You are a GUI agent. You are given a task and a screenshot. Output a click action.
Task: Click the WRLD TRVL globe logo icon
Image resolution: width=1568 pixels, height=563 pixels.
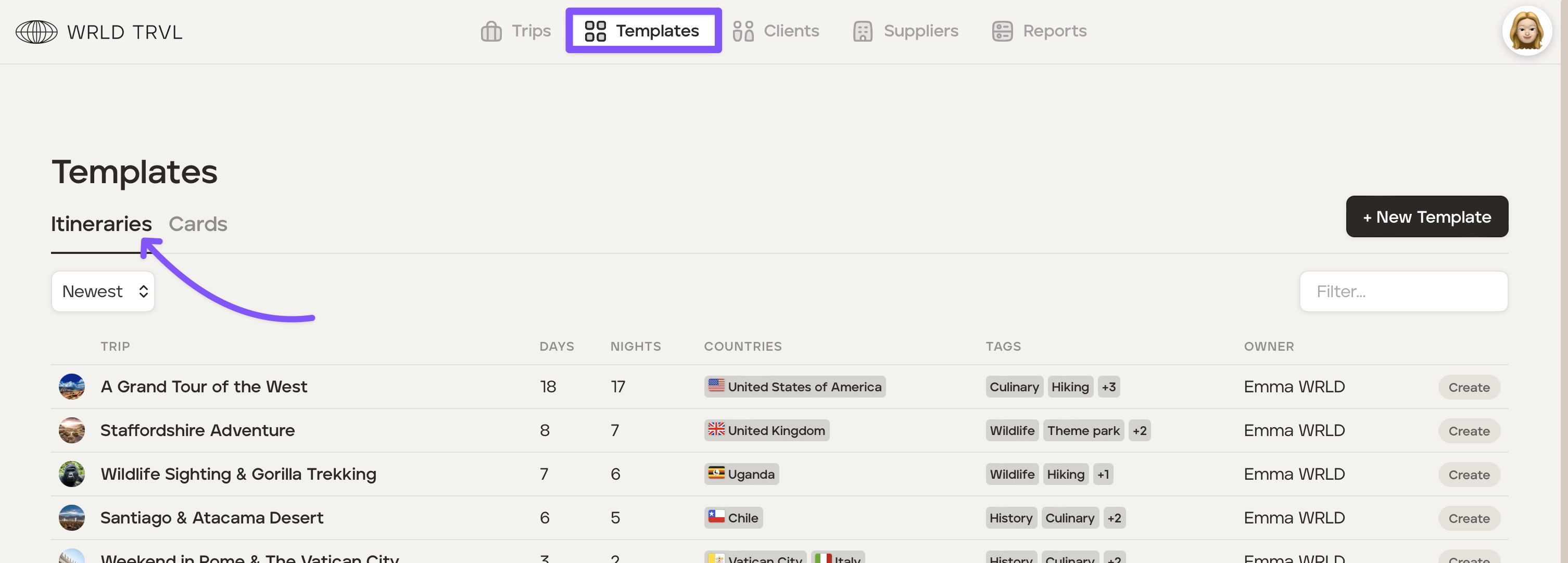pyautogui.click(x=36, y=32)
